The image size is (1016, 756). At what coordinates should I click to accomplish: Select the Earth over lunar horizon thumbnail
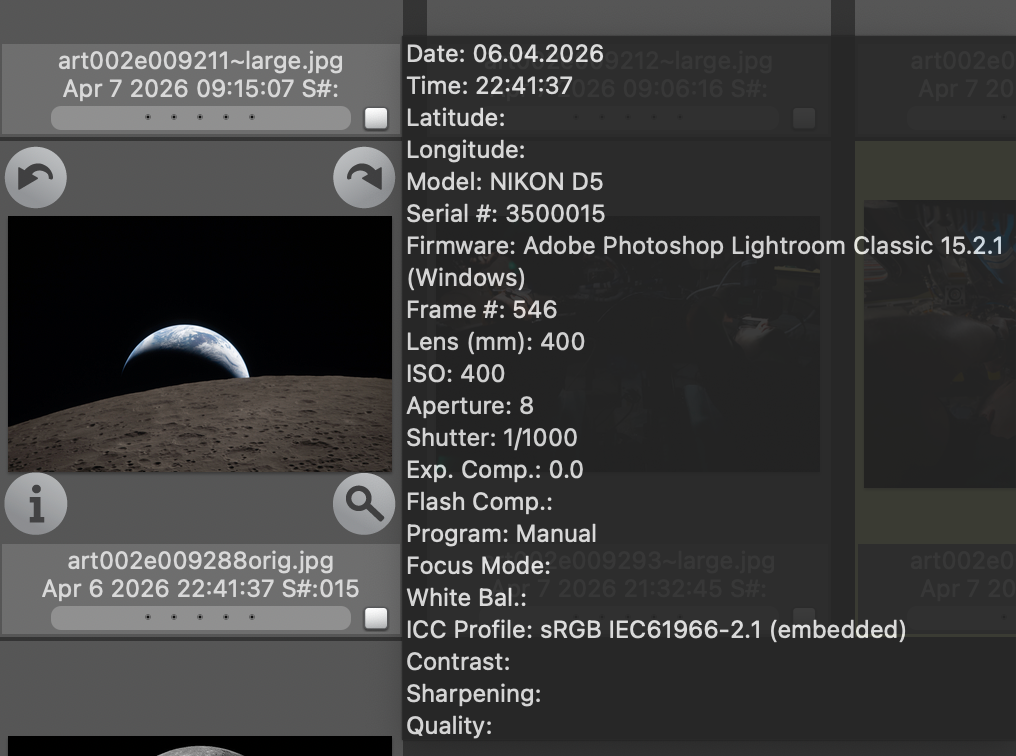click(x=200, y=344)
